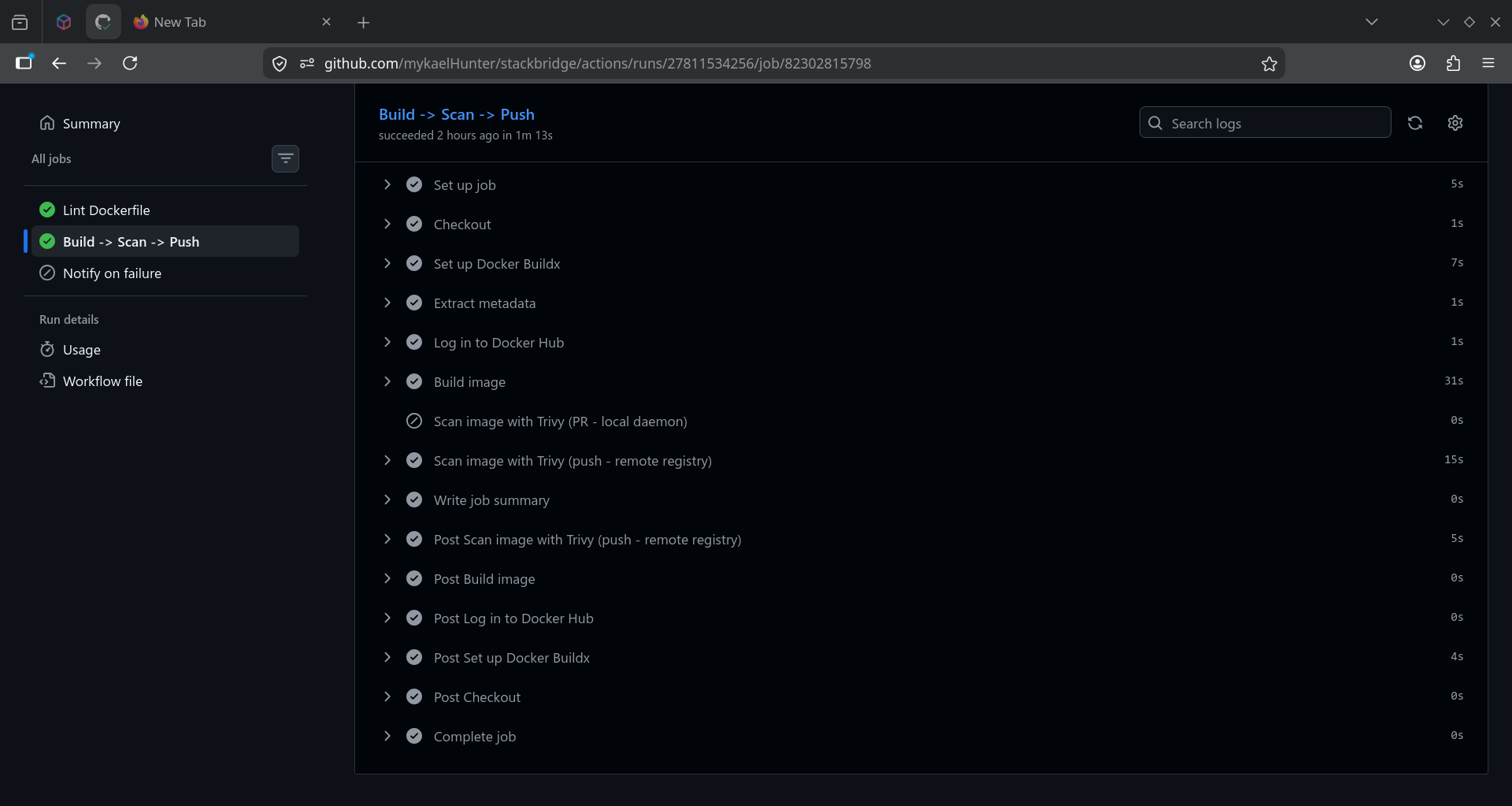This screenshot has height=806, width=1512.
Task: Expand the Set up Docker Buildx step
Action: click(921, 264)
